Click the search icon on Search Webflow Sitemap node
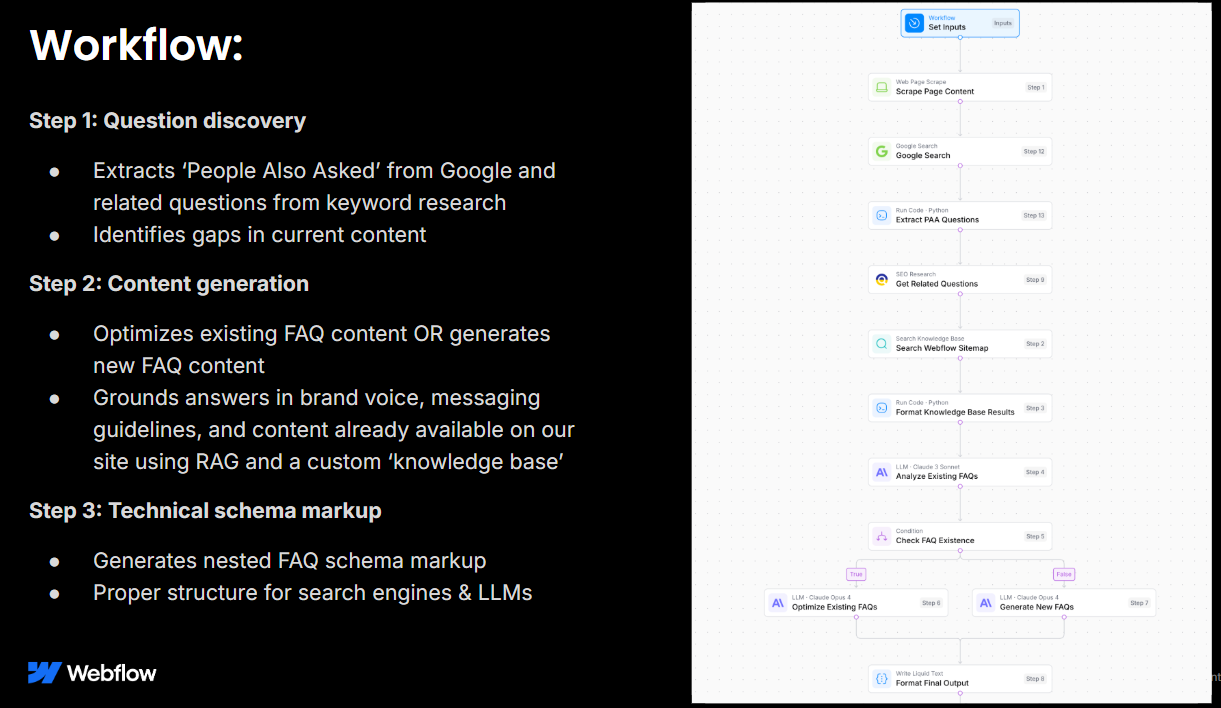Viewport: 1221px width, 708px height. tap(882, 343)
